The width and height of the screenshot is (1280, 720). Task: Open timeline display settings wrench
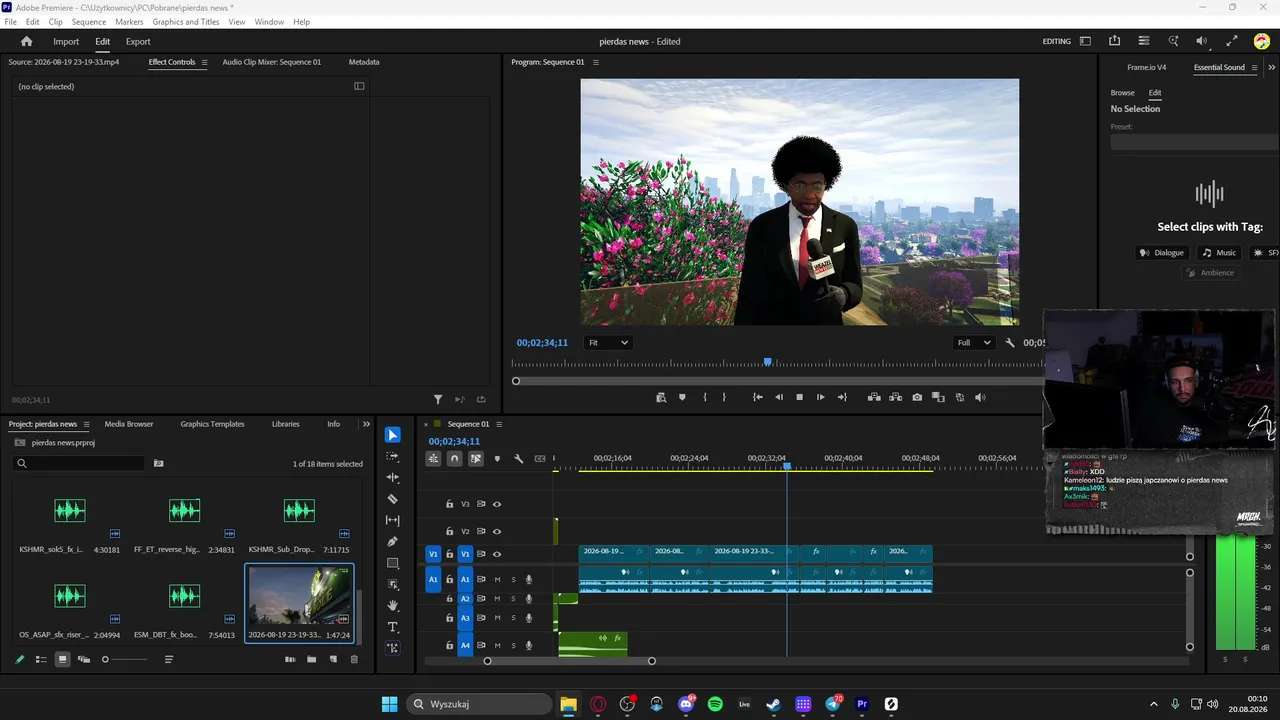(518, 459)
